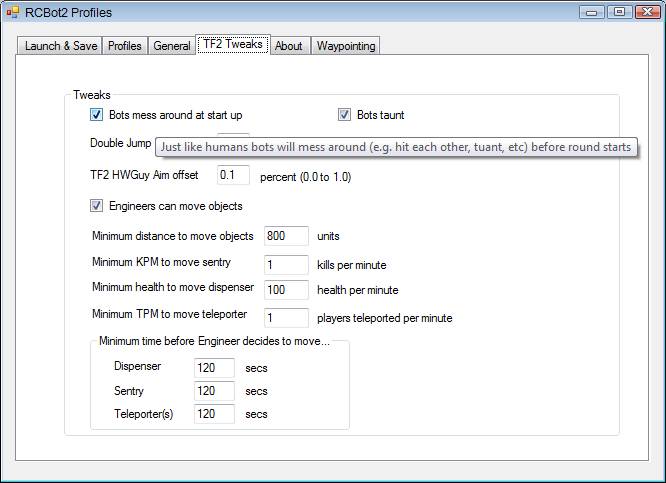Close the RCBot2 Profiles window
Screen dimensions: 666x483
[x=647, y=12]
